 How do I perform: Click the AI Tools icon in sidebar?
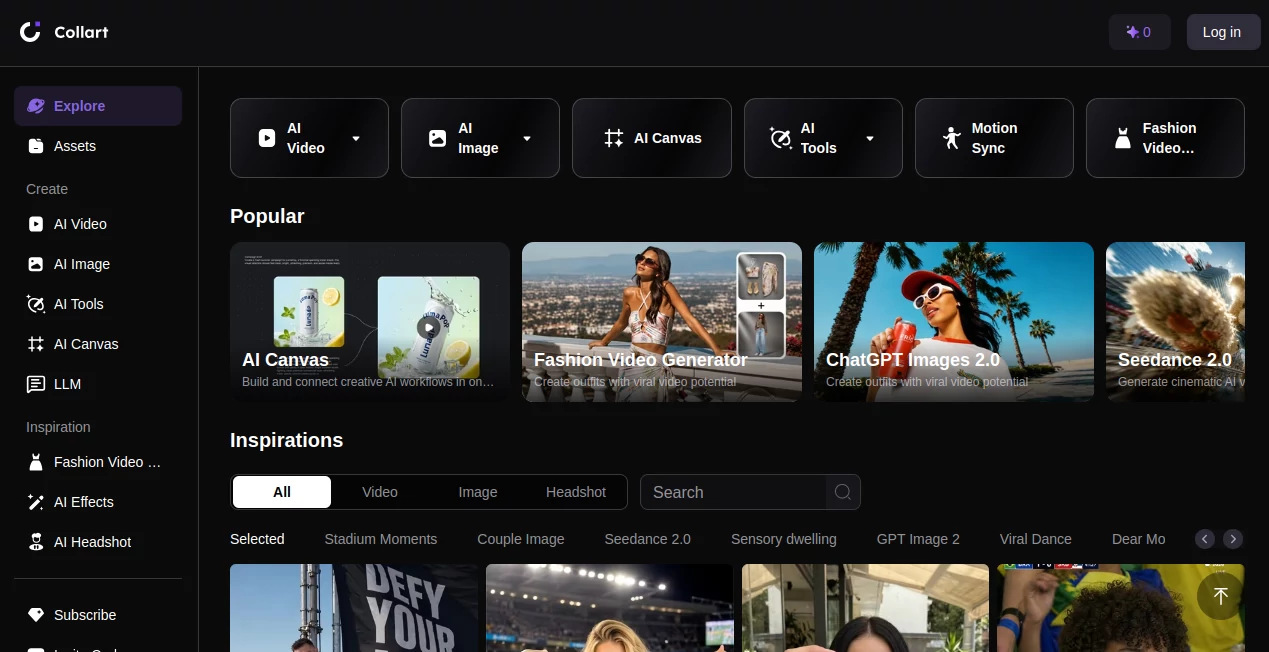(36, 304)
